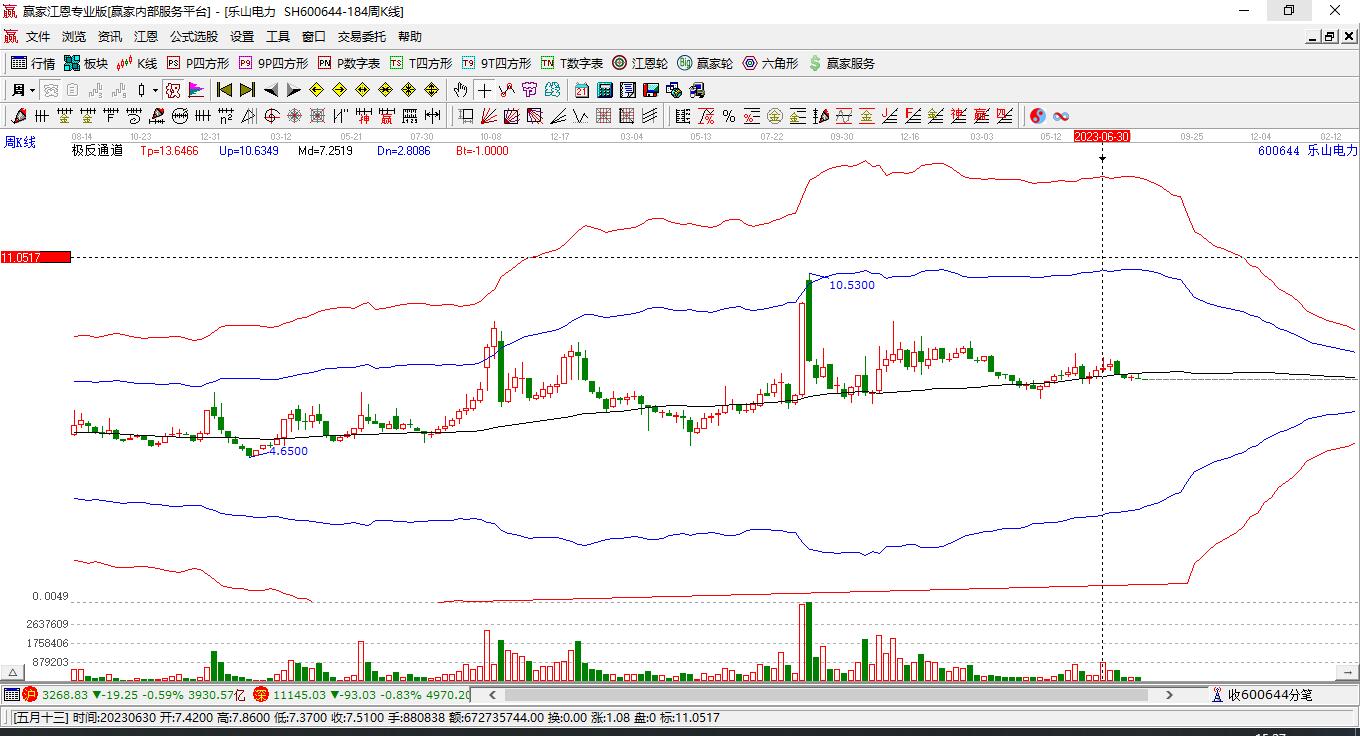
Task: Open the 设置 menu
Action: point(242,36)
